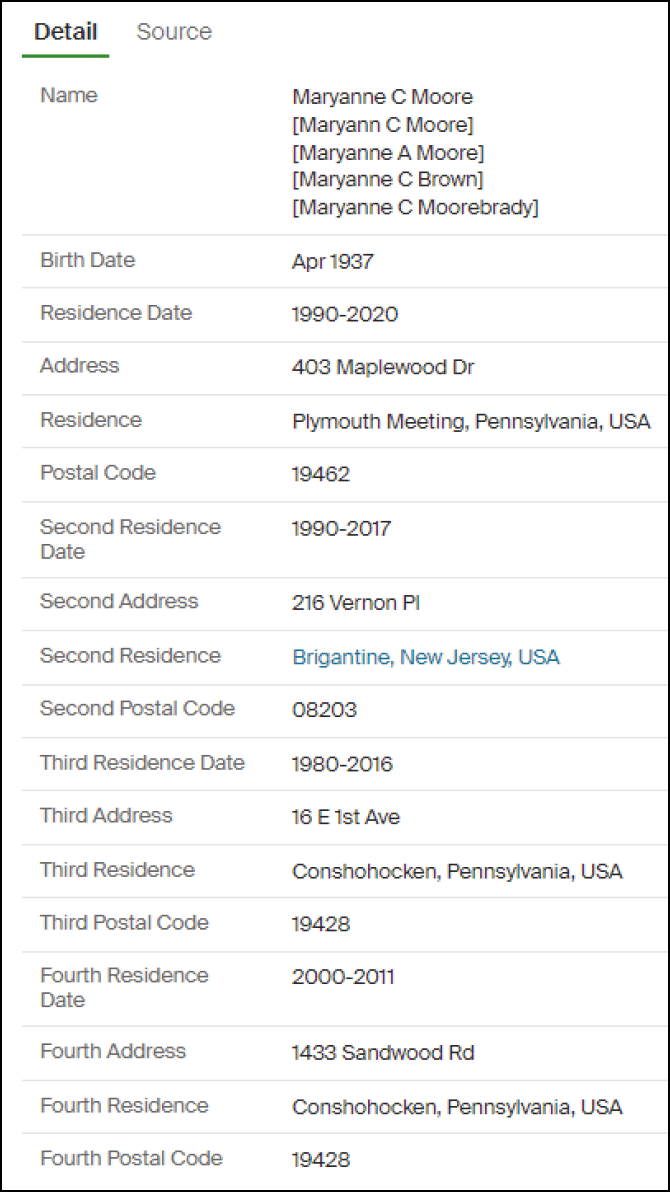This screenshot has width=670, height=1192.
Task: Click second residence date 1990-2017
Action: pyautogui.click(x=341, y=528)
